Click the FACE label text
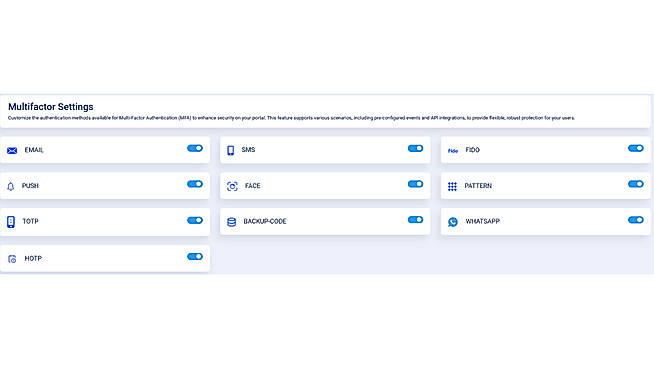 (252, 186)
